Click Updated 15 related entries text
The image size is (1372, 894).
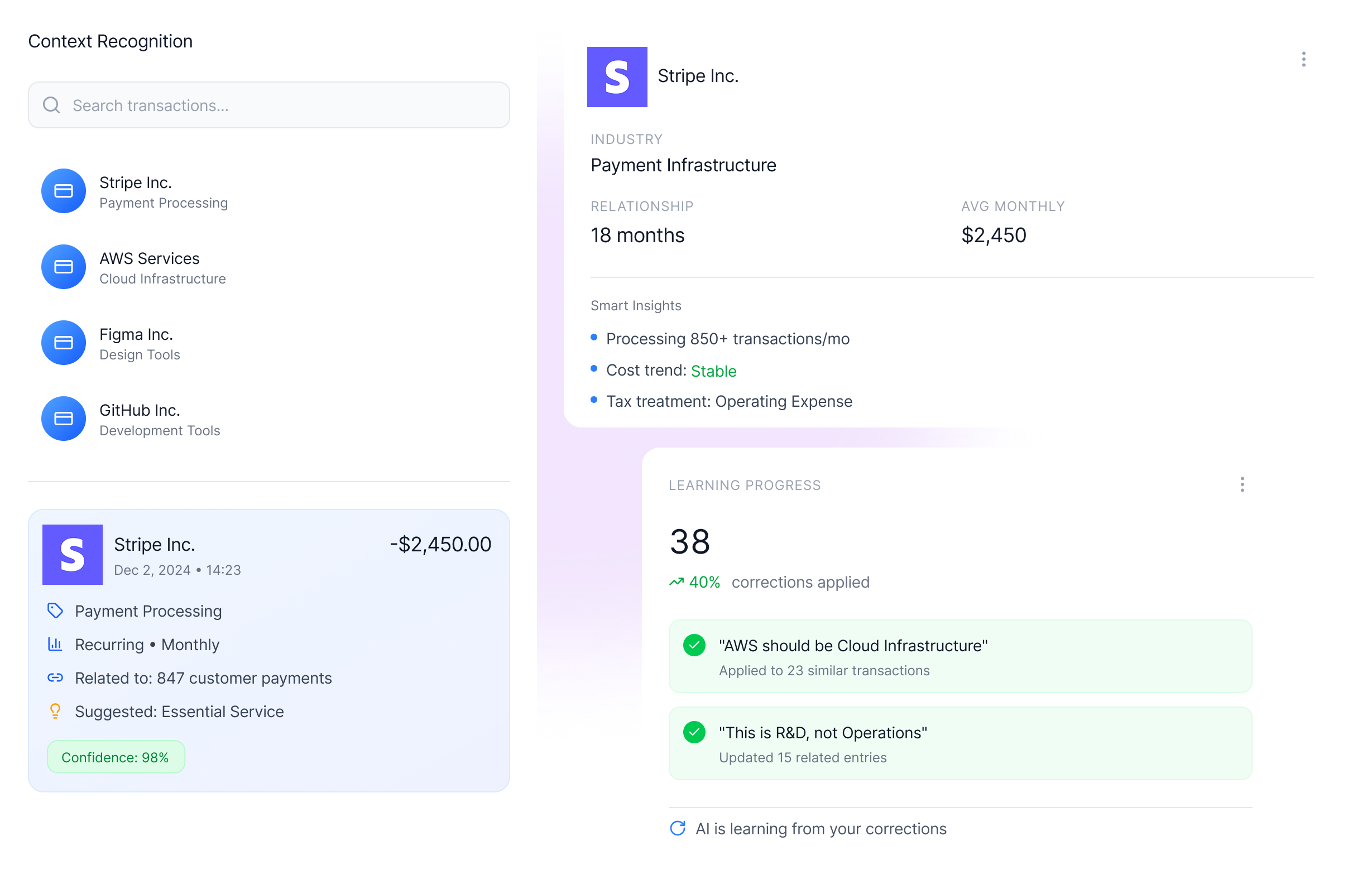pos(803,757)
